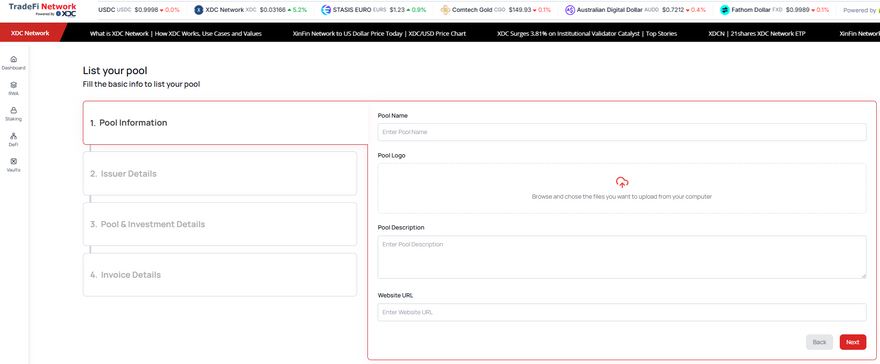880x364 pixels.
Task: Click the Fathom Dollar coin icon in ticker
Action: coord(725,10)
